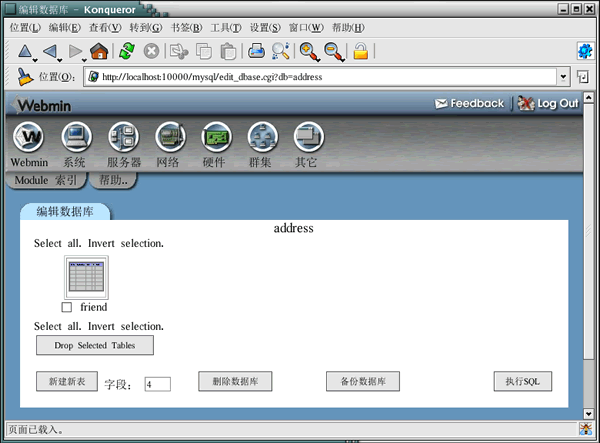Reload the page with green refresh icon
The image size is (600, 443).
click(x=127, y=51)
